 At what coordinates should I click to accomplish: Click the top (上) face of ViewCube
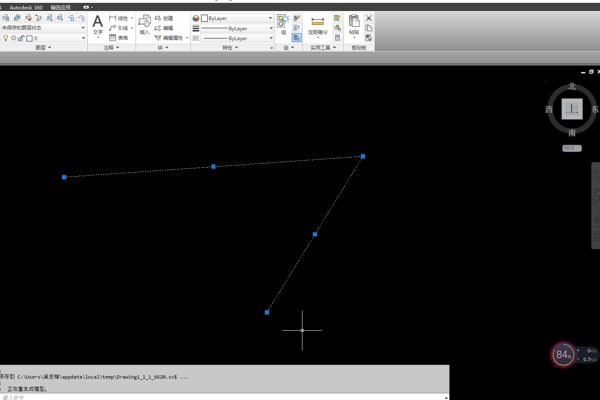(x=571, y=108)
